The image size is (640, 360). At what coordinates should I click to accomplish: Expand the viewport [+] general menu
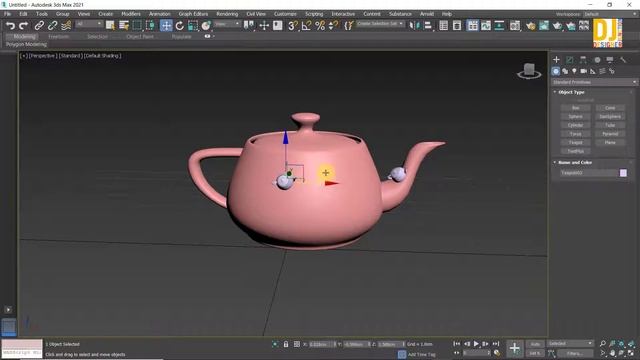(x=24, y=56)
